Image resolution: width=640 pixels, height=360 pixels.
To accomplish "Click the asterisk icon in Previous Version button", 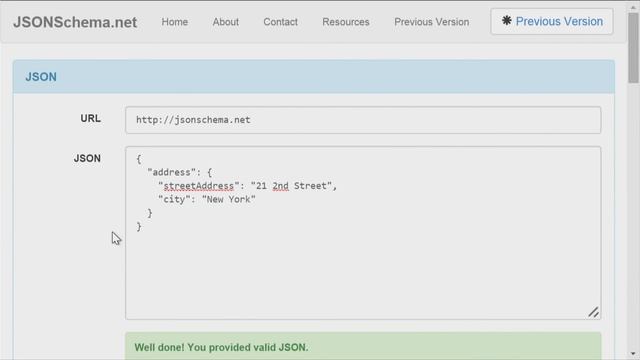I will click(507, 21).
